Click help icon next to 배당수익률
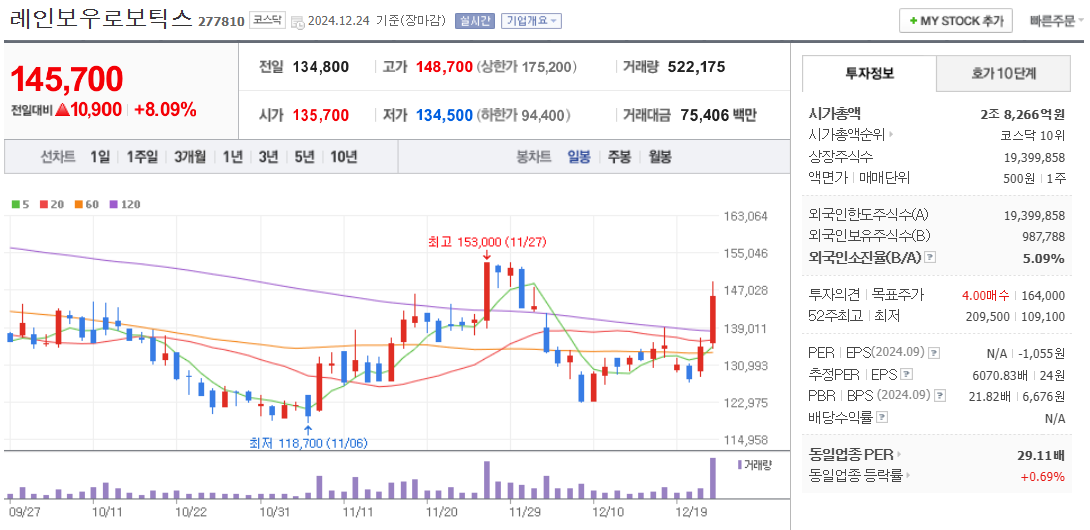The height and width of the screenshot is (530, 1090). pyautogui.click(x=882, y=417)
